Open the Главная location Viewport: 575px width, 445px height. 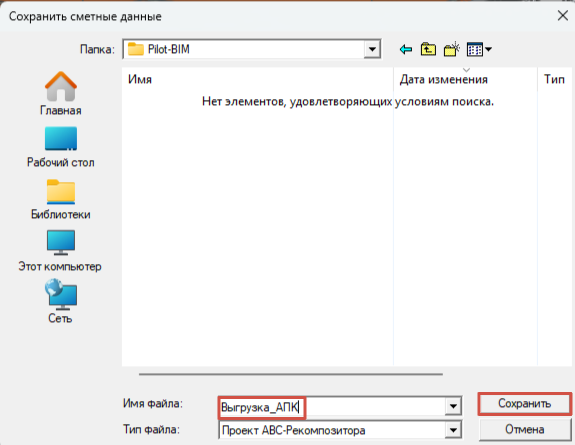pyautogui.click(x=61, y=94)
